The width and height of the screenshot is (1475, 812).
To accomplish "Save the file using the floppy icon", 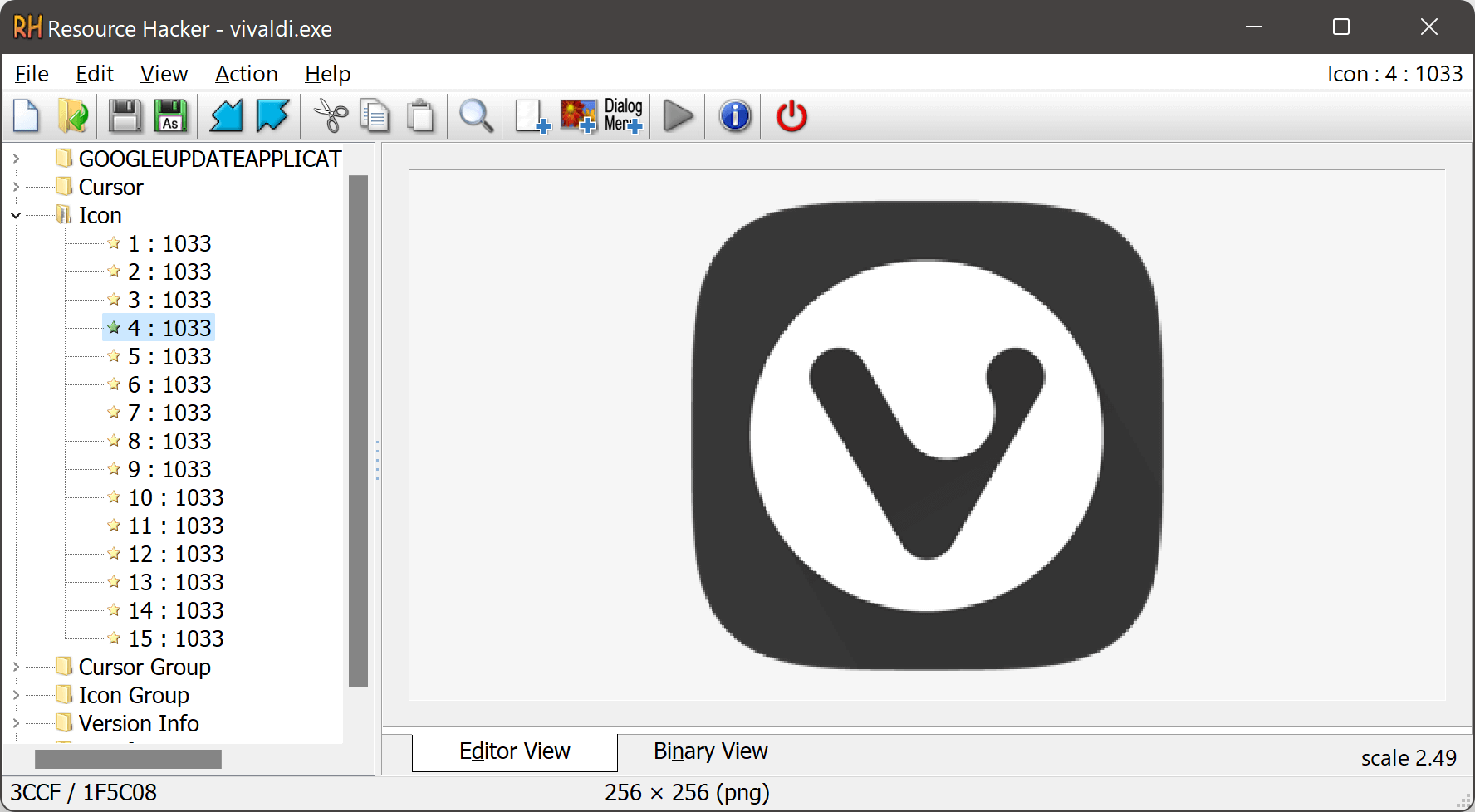I will [x=125, y=116].
